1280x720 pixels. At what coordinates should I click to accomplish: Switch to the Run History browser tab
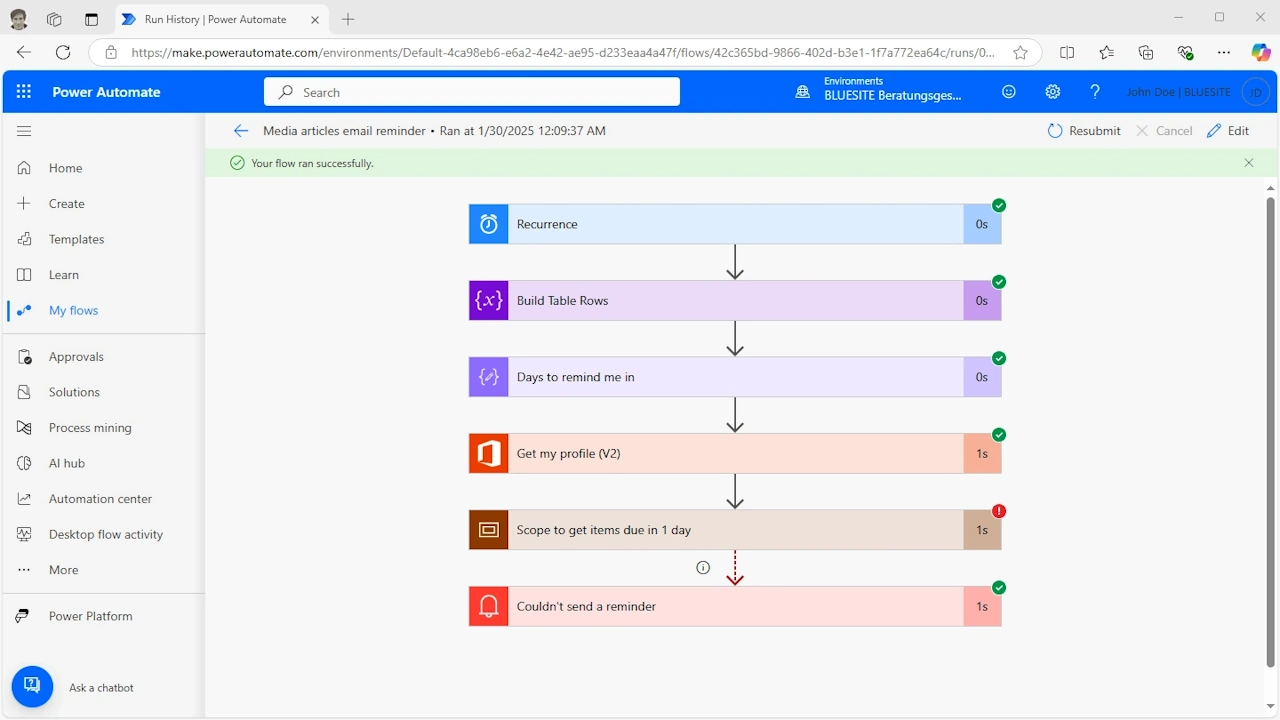215,18
